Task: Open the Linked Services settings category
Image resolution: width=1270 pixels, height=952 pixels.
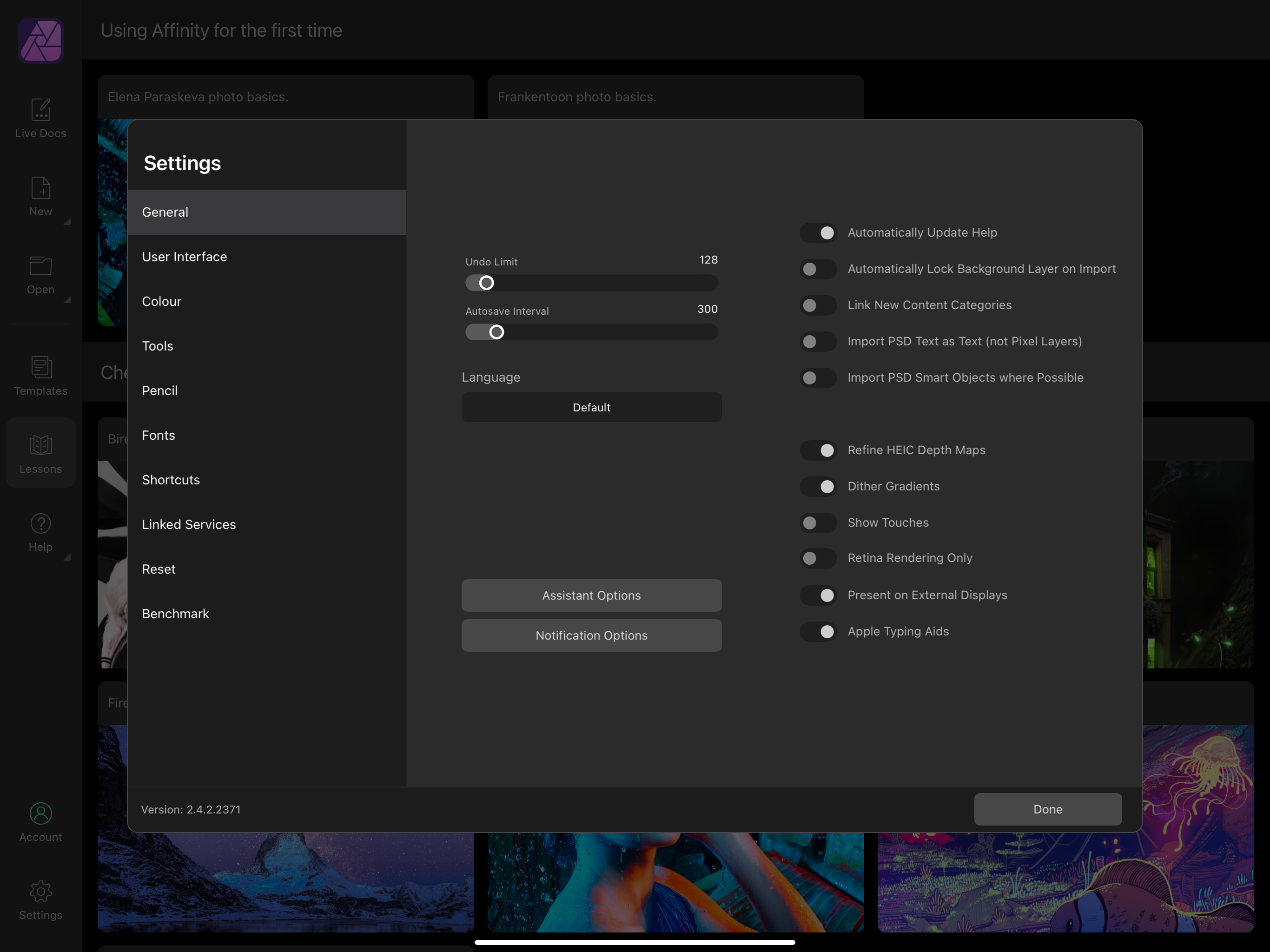Action: click(266, 524)
